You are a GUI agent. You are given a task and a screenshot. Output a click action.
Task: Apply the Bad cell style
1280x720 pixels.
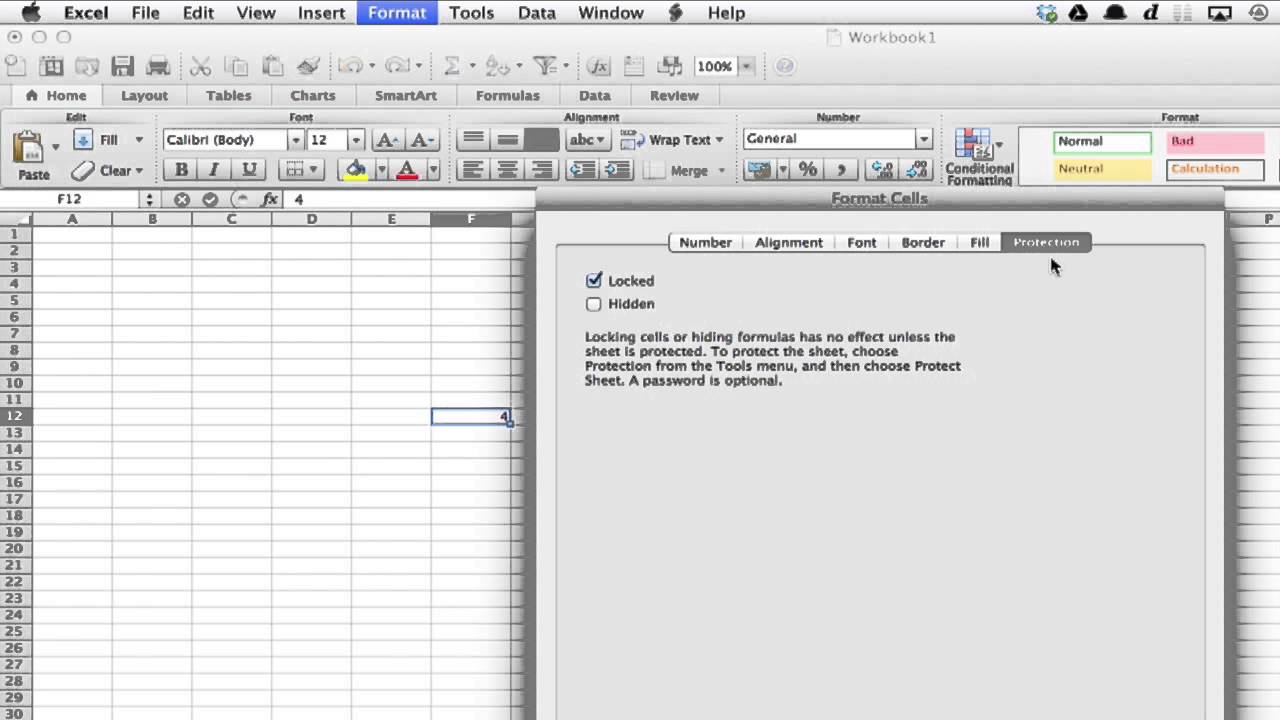click(x=1215, y=142)
